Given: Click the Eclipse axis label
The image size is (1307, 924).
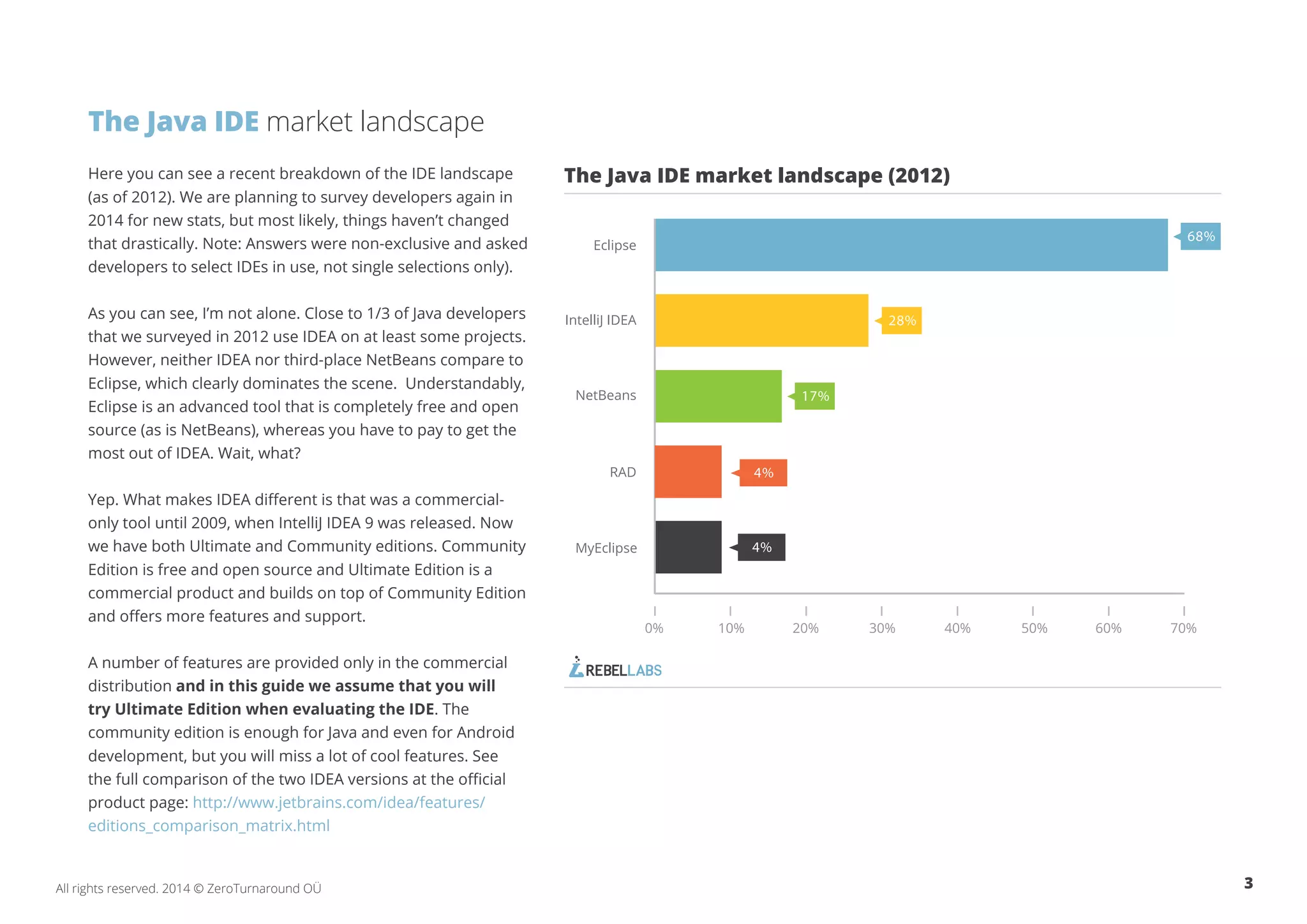Looking at the screenshot, I should point(614,245).
